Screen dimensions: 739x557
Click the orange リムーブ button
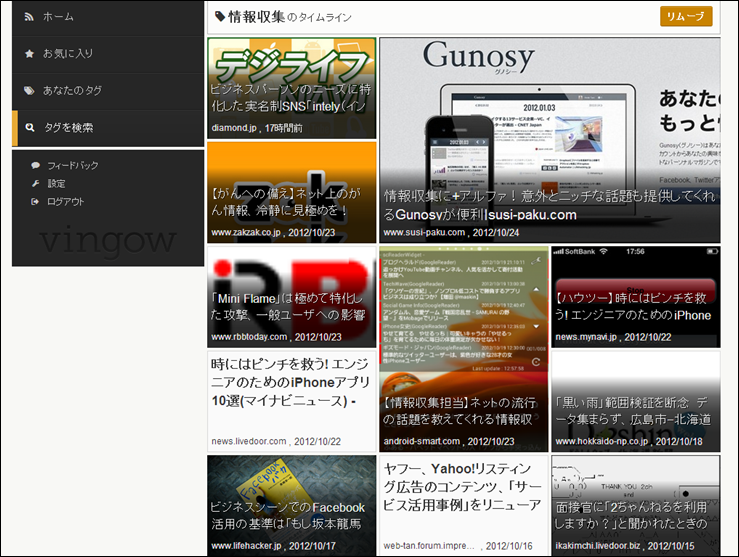coord(686,16)
